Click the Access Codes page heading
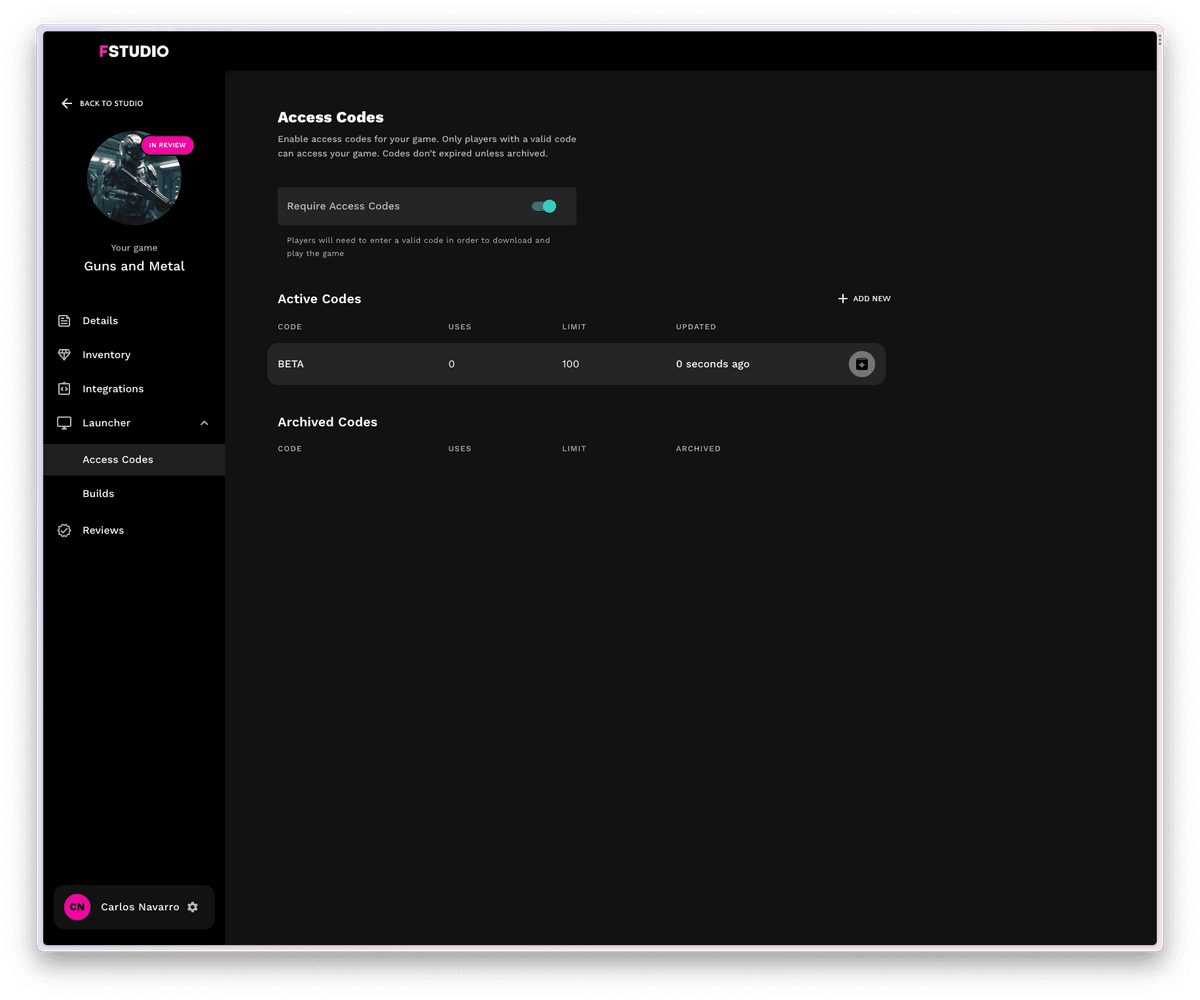This screenshot has width=1200, height=1000. click(x=331, y=117)
